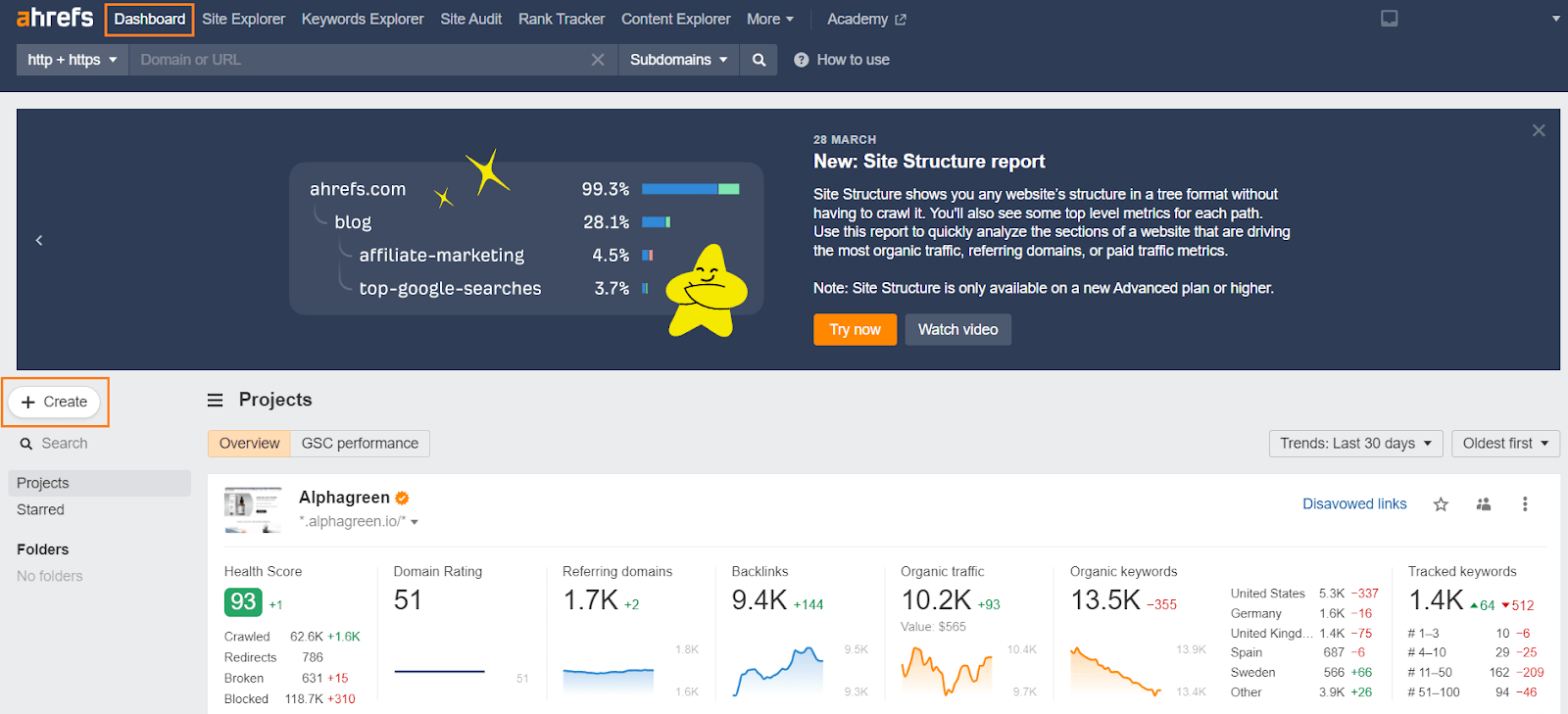
Task: Open the http + https protocol dropdown
Action: tap(73, 60)
